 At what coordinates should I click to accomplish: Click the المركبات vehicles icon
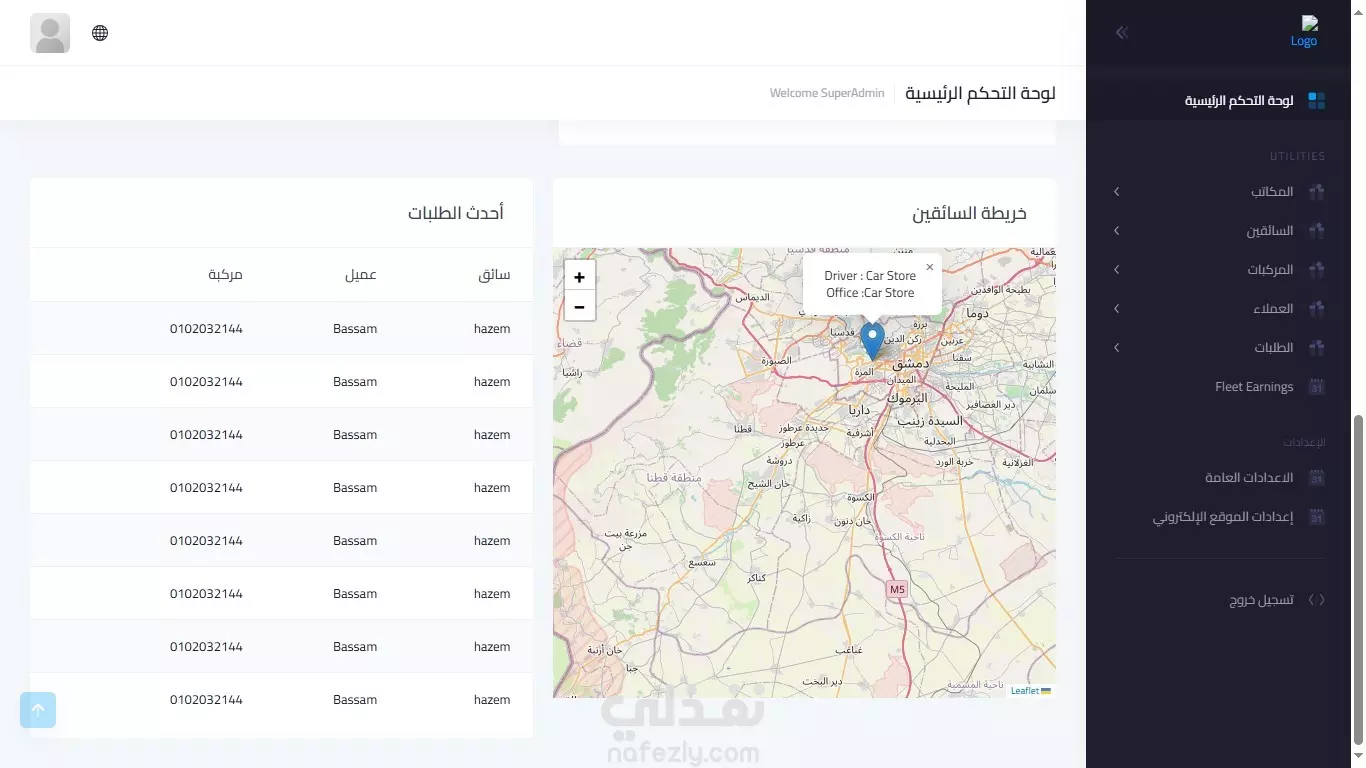click(1317, 270)
